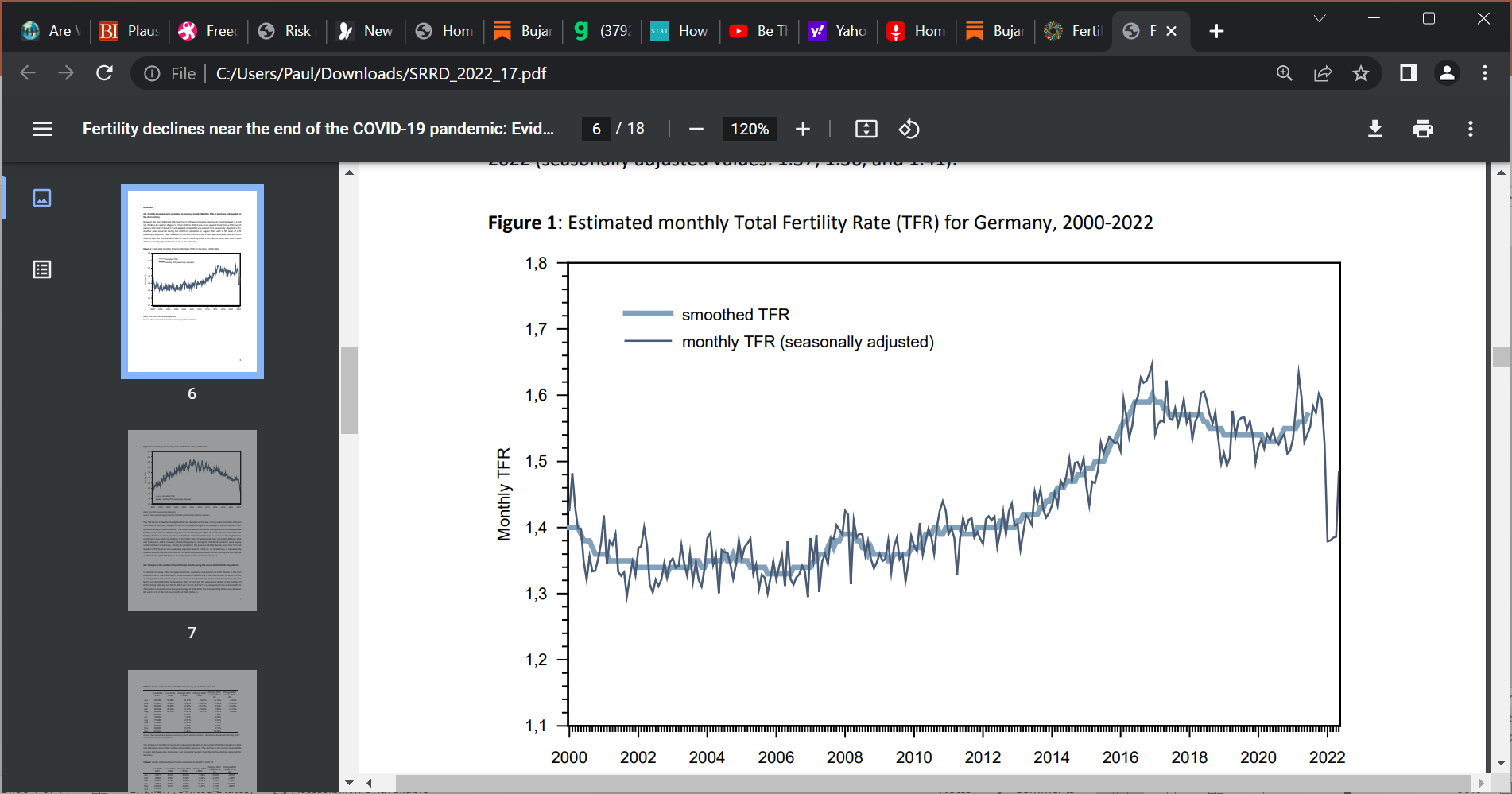The width and height of the screenshot is (1512, 794).
Task: Open the user profile icon
Action: pyautogui.click(x=1447, y=73)
